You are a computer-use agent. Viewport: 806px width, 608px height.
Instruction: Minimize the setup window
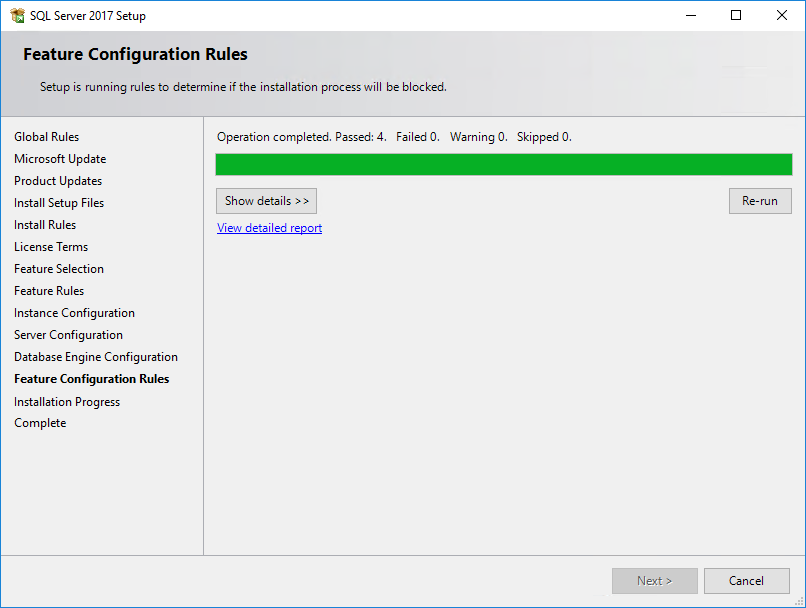pos(691,15)
